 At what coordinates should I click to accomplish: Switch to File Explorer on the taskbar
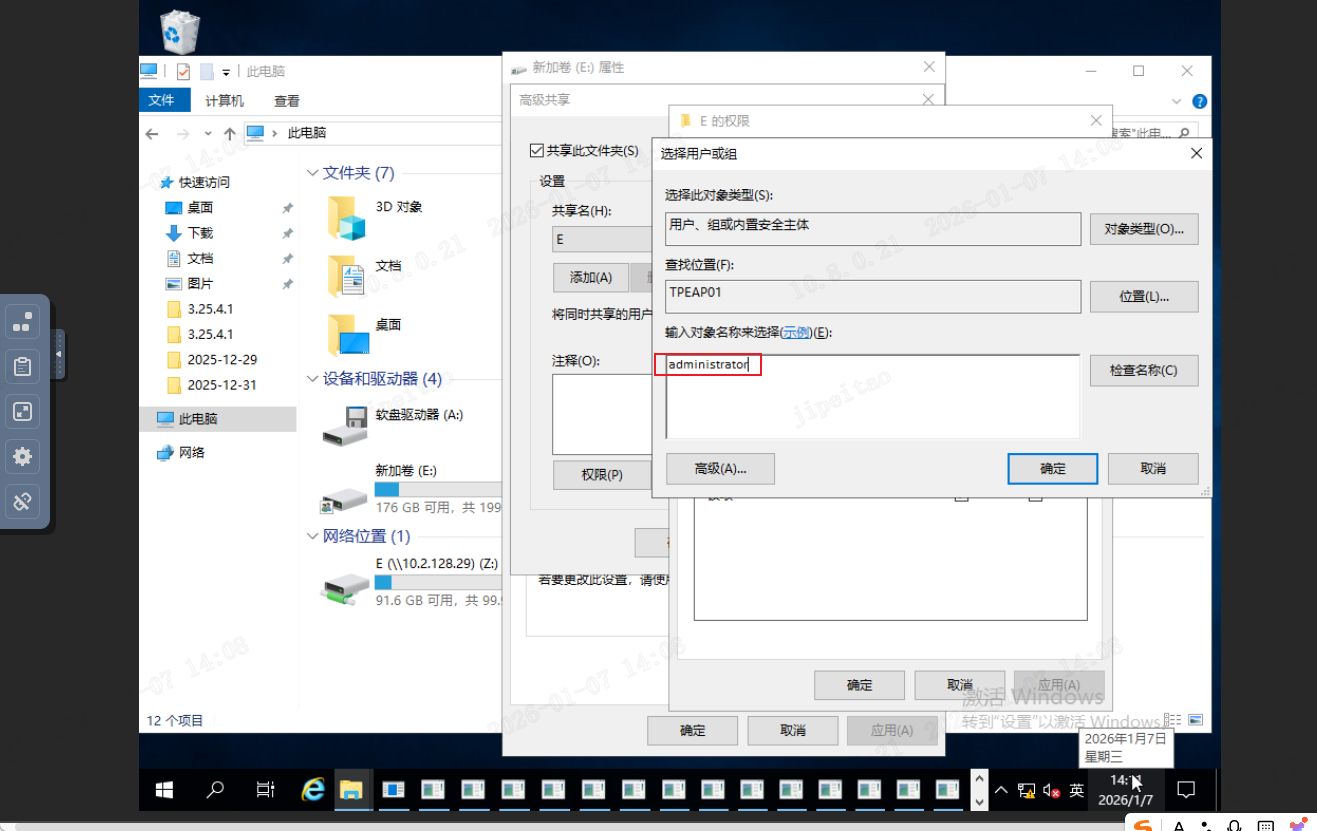pos(351,790)
